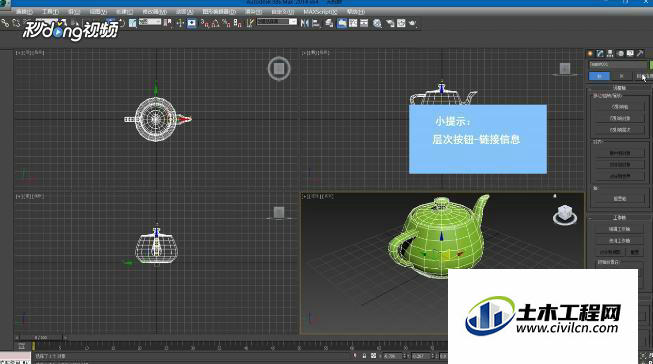Open front viewport [+] label menu
Image resolution: width=653 pixels, height=364 pixels.
coord(304,53)
